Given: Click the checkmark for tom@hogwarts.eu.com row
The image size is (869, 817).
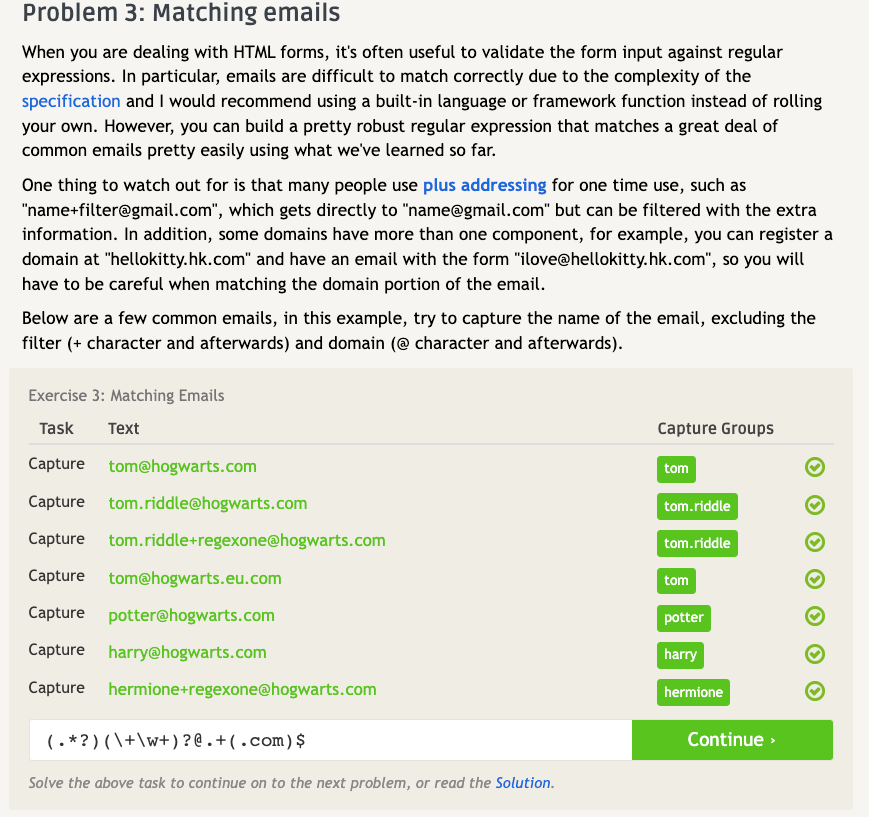Looking at the screenshot, I should (815, 580).
